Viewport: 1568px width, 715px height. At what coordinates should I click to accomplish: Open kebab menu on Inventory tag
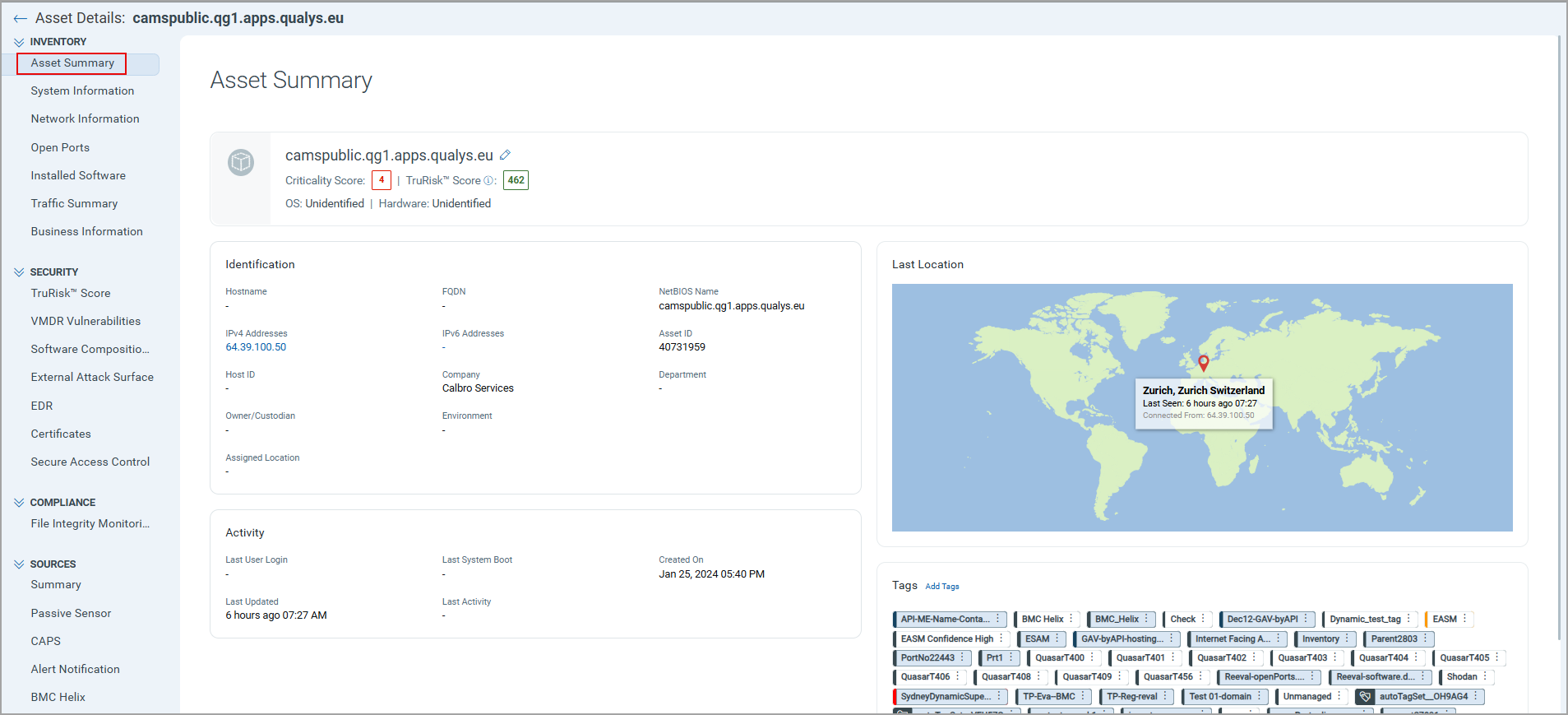1347,638
